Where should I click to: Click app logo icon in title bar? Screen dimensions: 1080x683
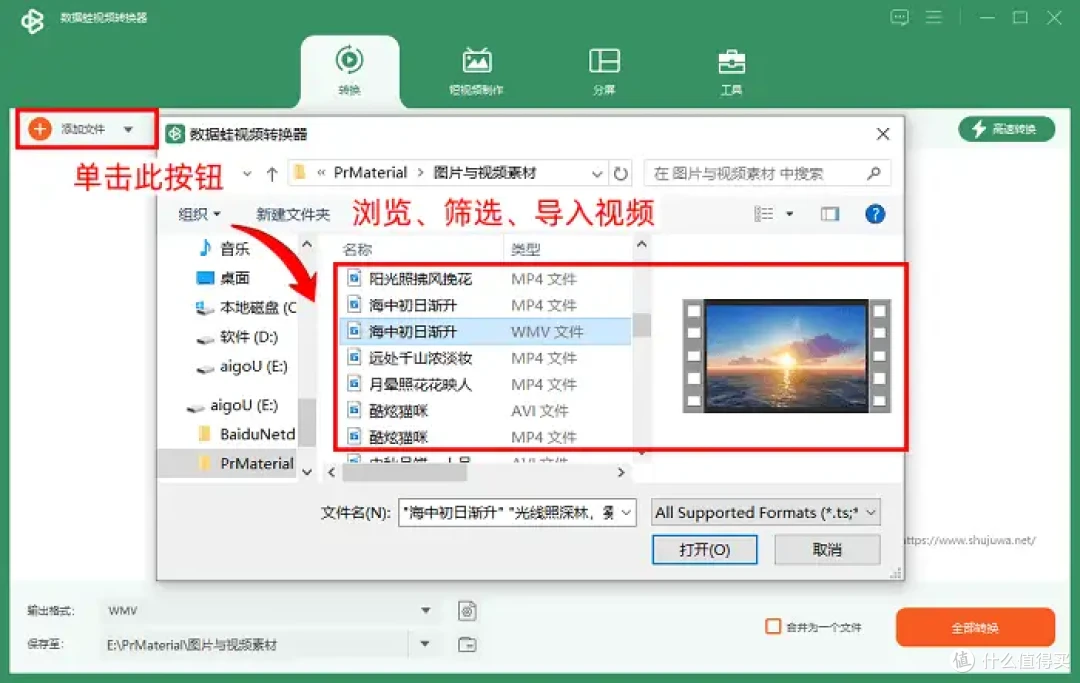click(32, 19)
